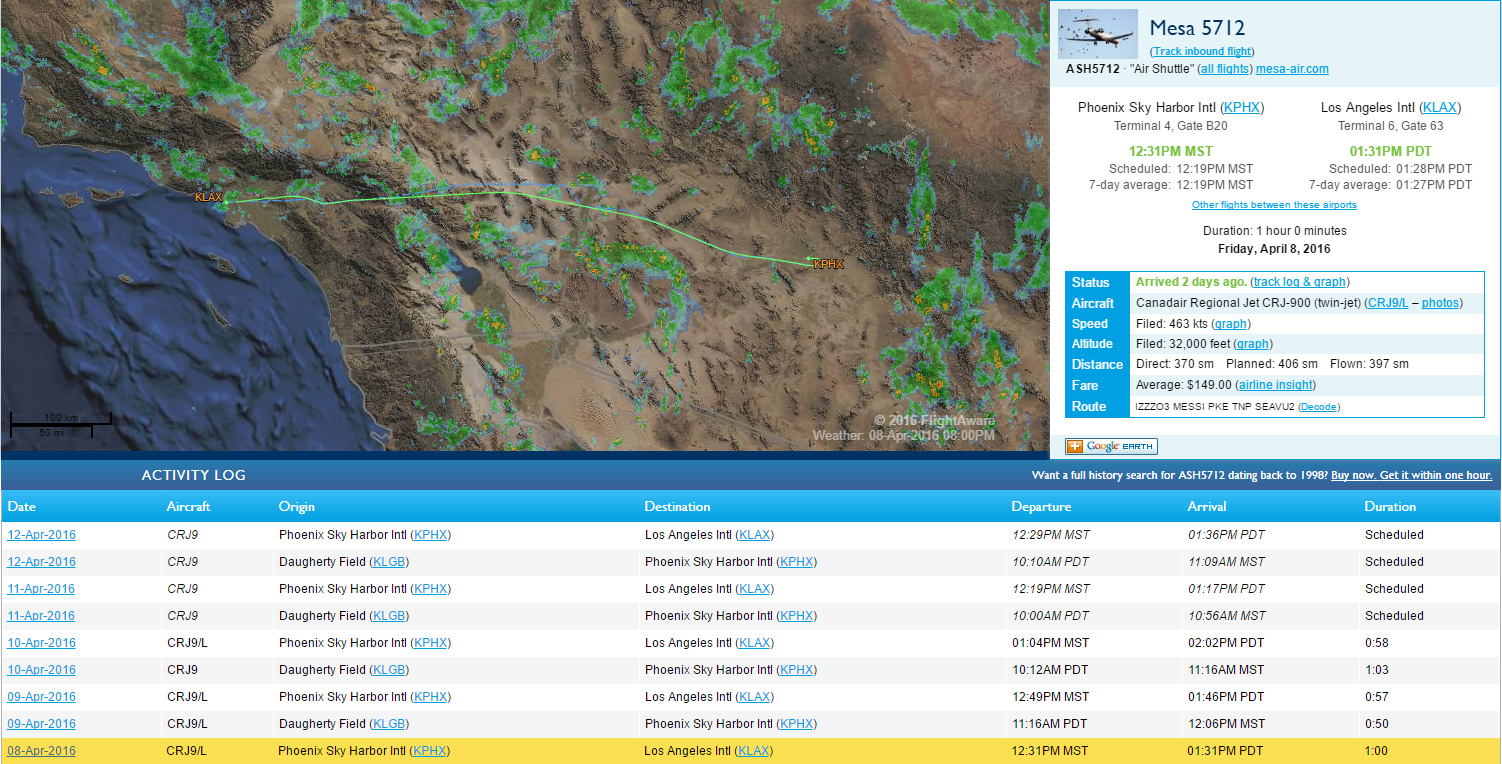Image resolution: width=1502 pixels, height=764 pixels.
Task: Open the 12-Apr-2016 flight departing 12:29PM MST
Action: [41, 535]
